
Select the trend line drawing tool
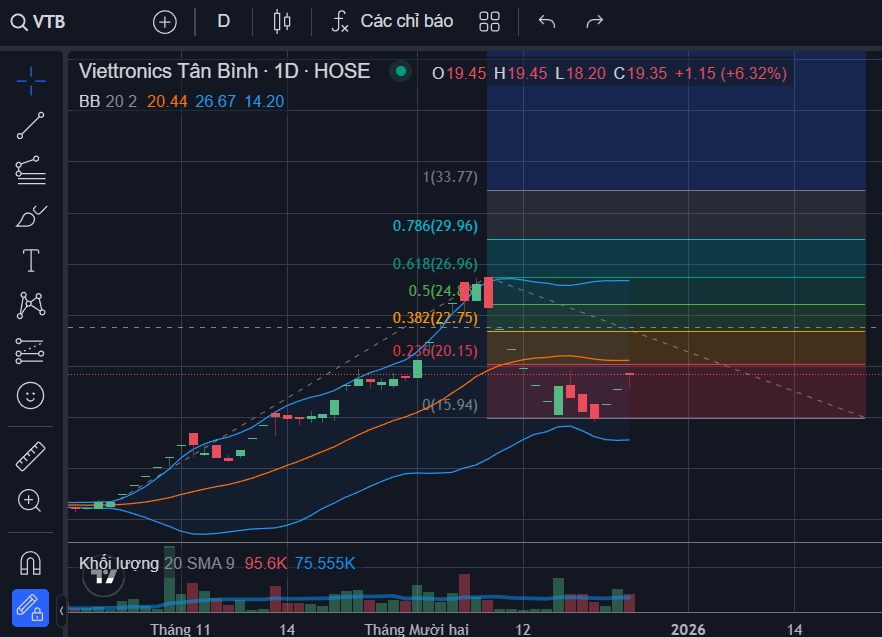click(30, 125)
